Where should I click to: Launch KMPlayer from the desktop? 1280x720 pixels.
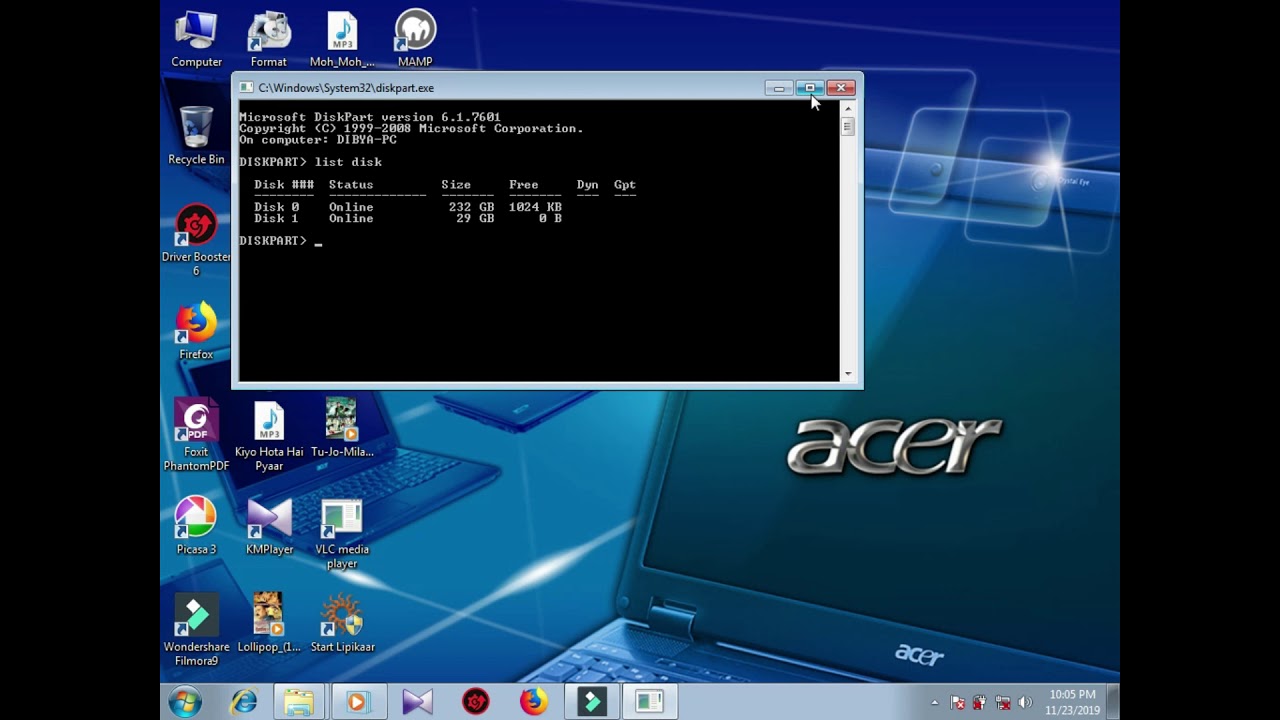(269, 525)
